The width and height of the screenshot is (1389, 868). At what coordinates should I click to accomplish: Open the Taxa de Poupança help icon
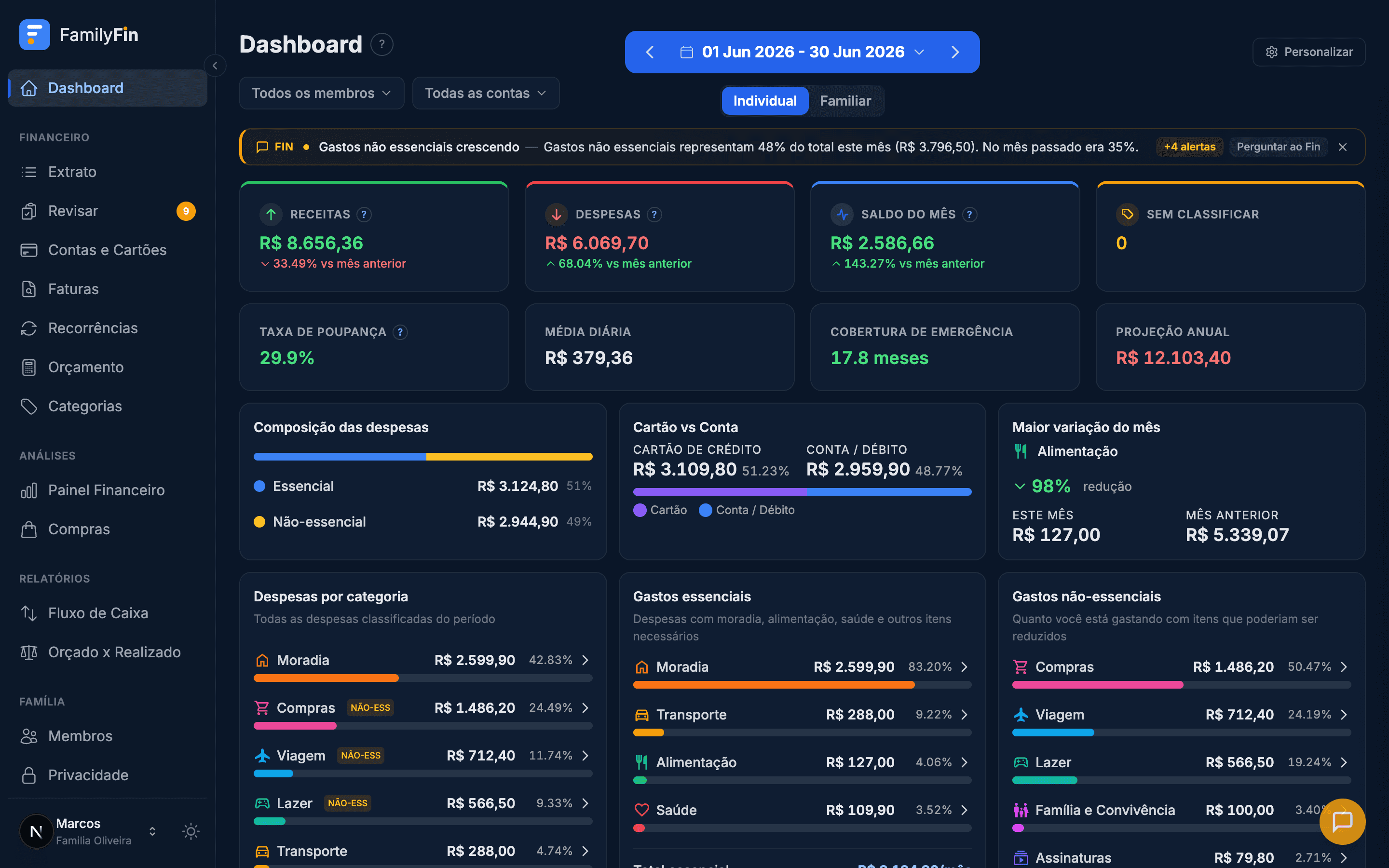[x=400, y=332]
